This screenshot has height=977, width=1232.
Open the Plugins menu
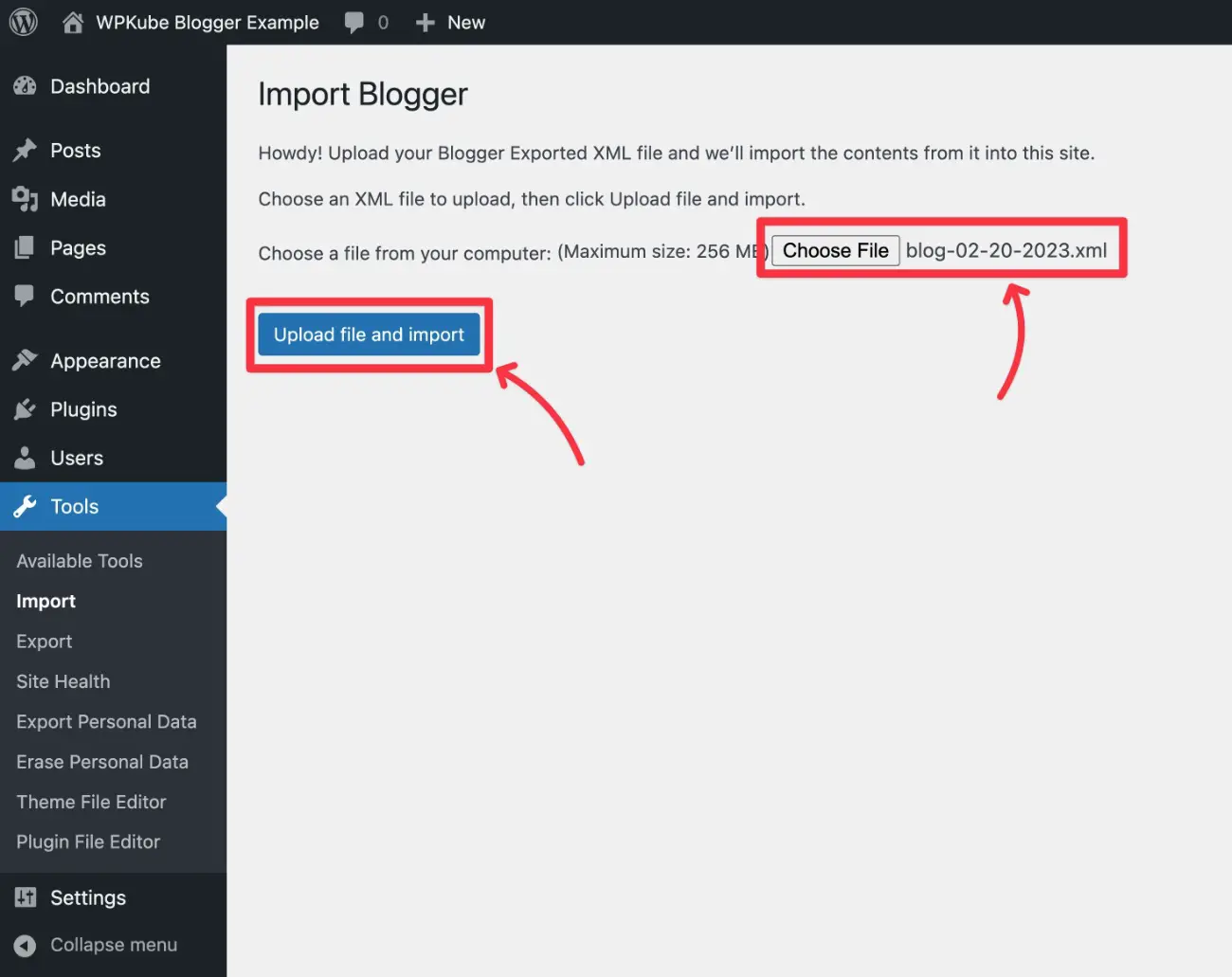(x=83, y=409)
